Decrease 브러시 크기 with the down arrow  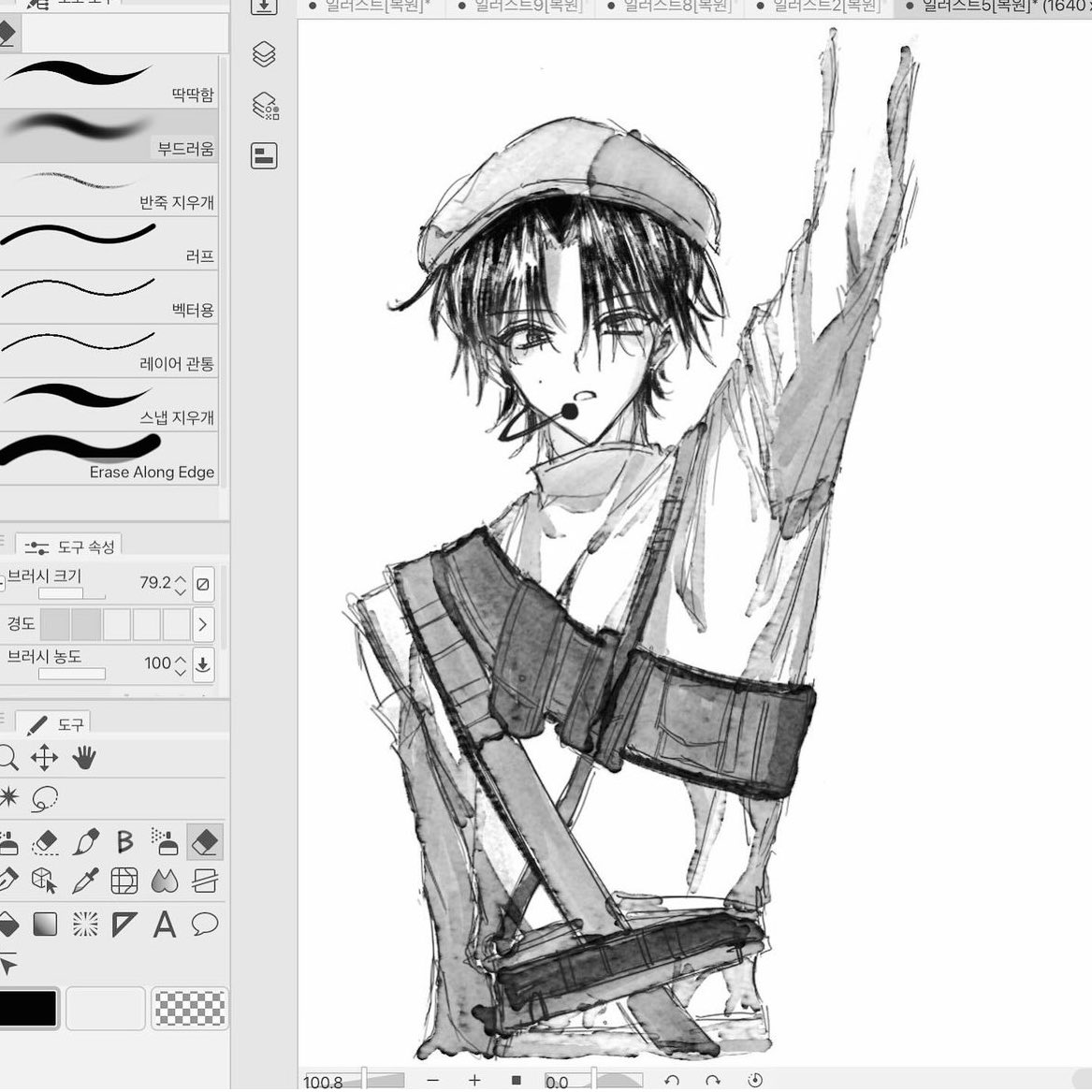coord(181,591)
